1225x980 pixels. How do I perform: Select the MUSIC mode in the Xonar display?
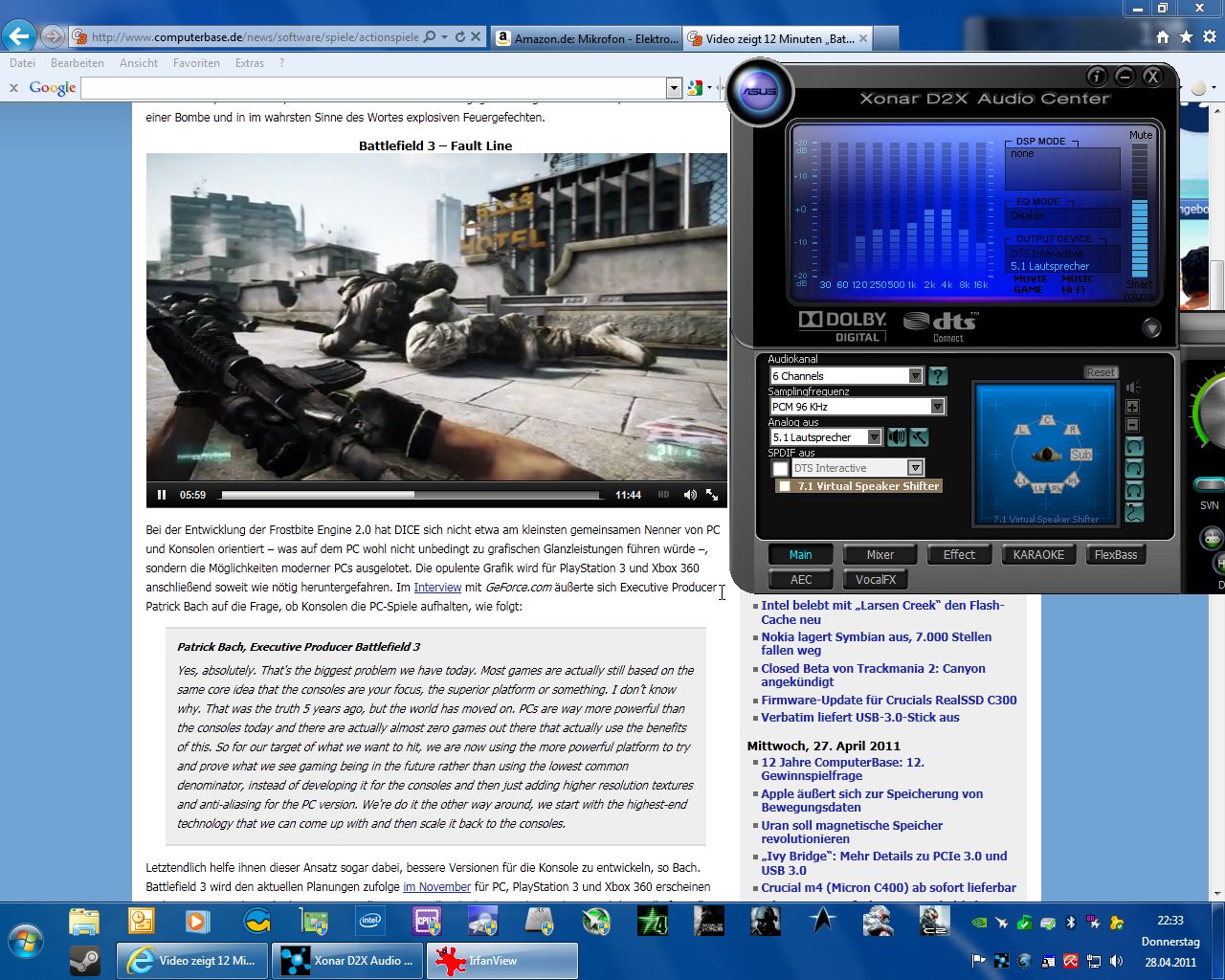(x=1077, y=278)
